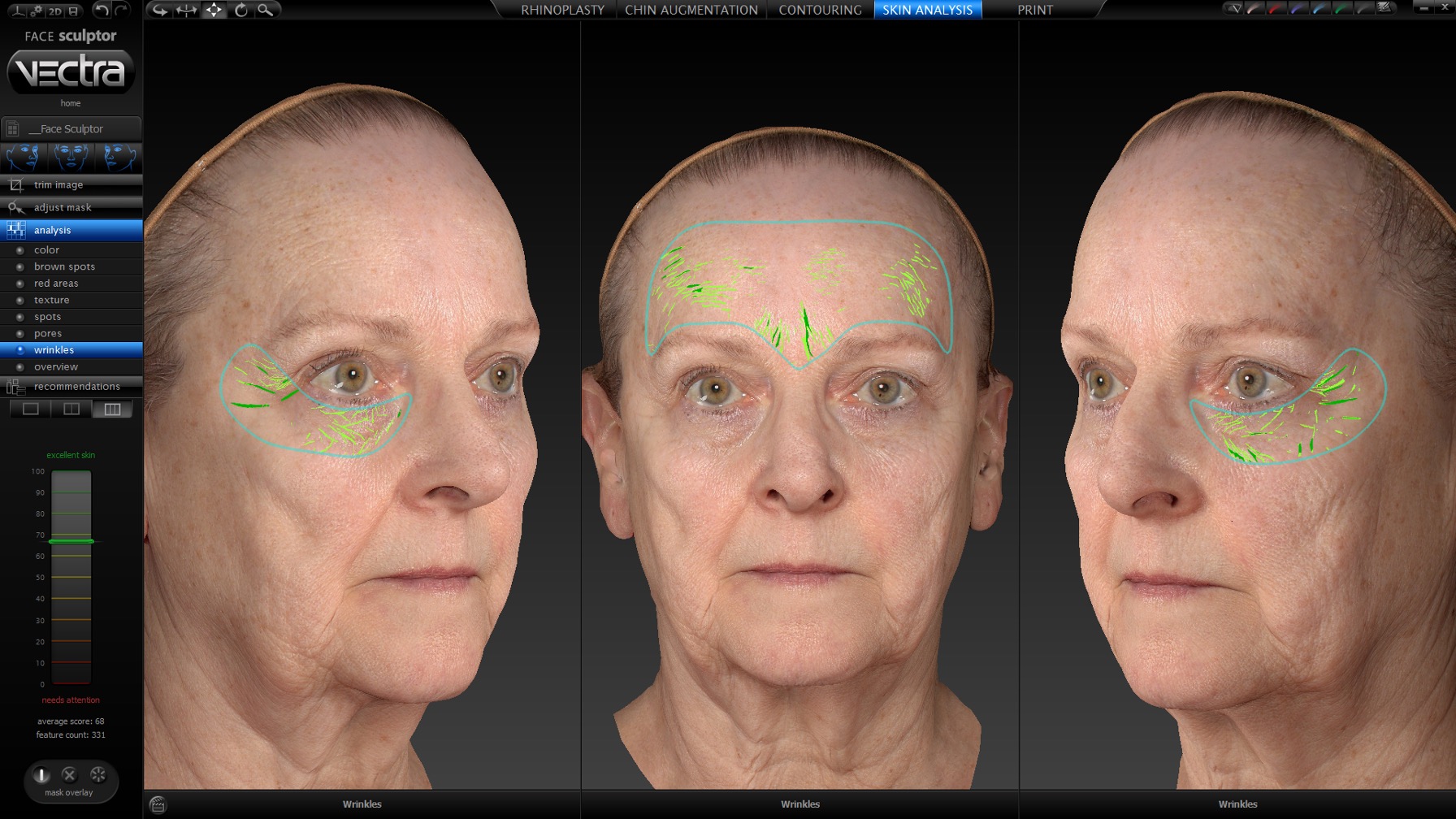The width and height of the screenshot is (1456, 819).
Task: Click the undo arrow icon
Action: (x=102, y=10)
